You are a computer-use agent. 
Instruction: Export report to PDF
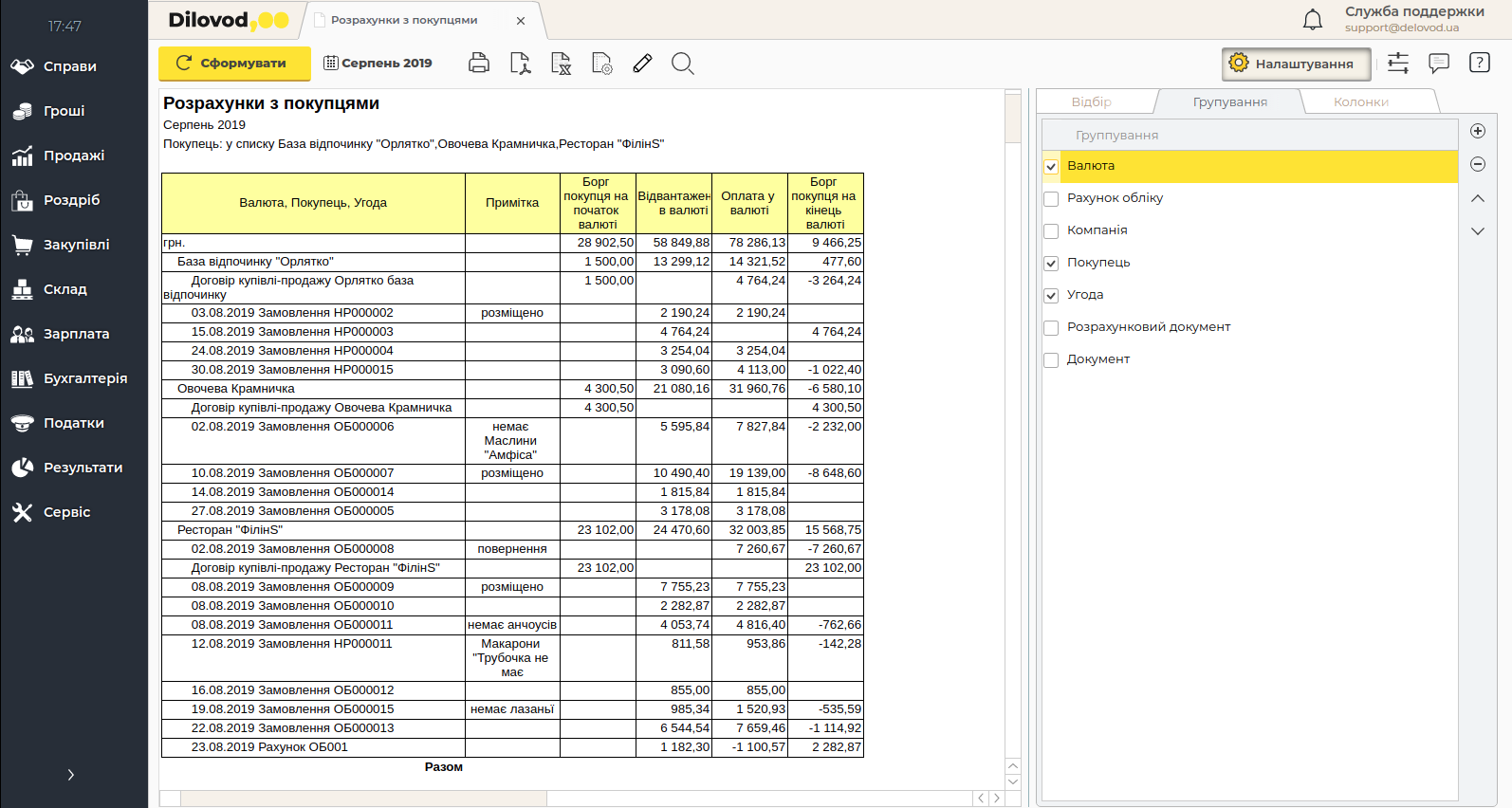click(520, 64)
